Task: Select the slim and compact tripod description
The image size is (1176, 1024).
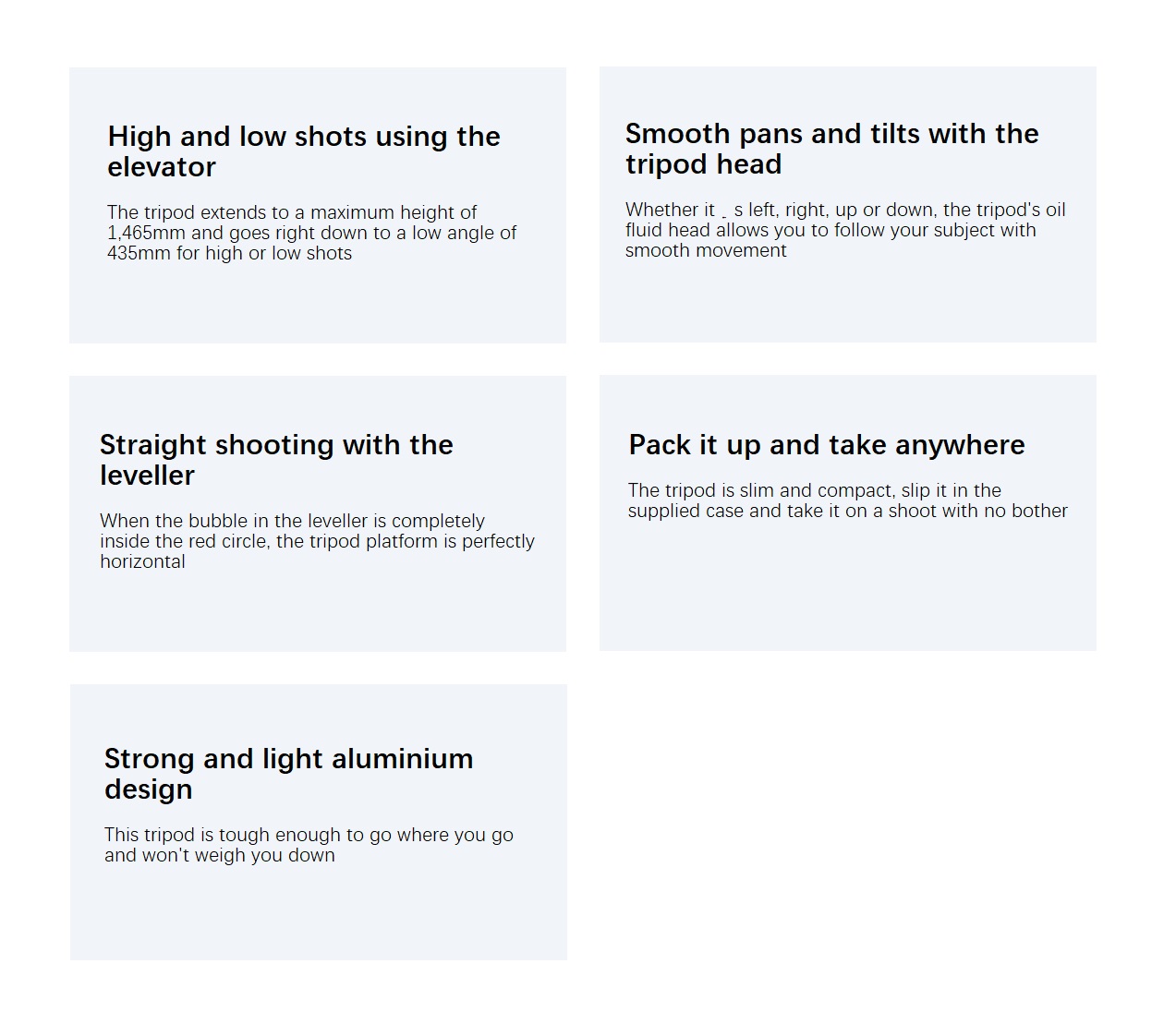Action: point(847,500)
